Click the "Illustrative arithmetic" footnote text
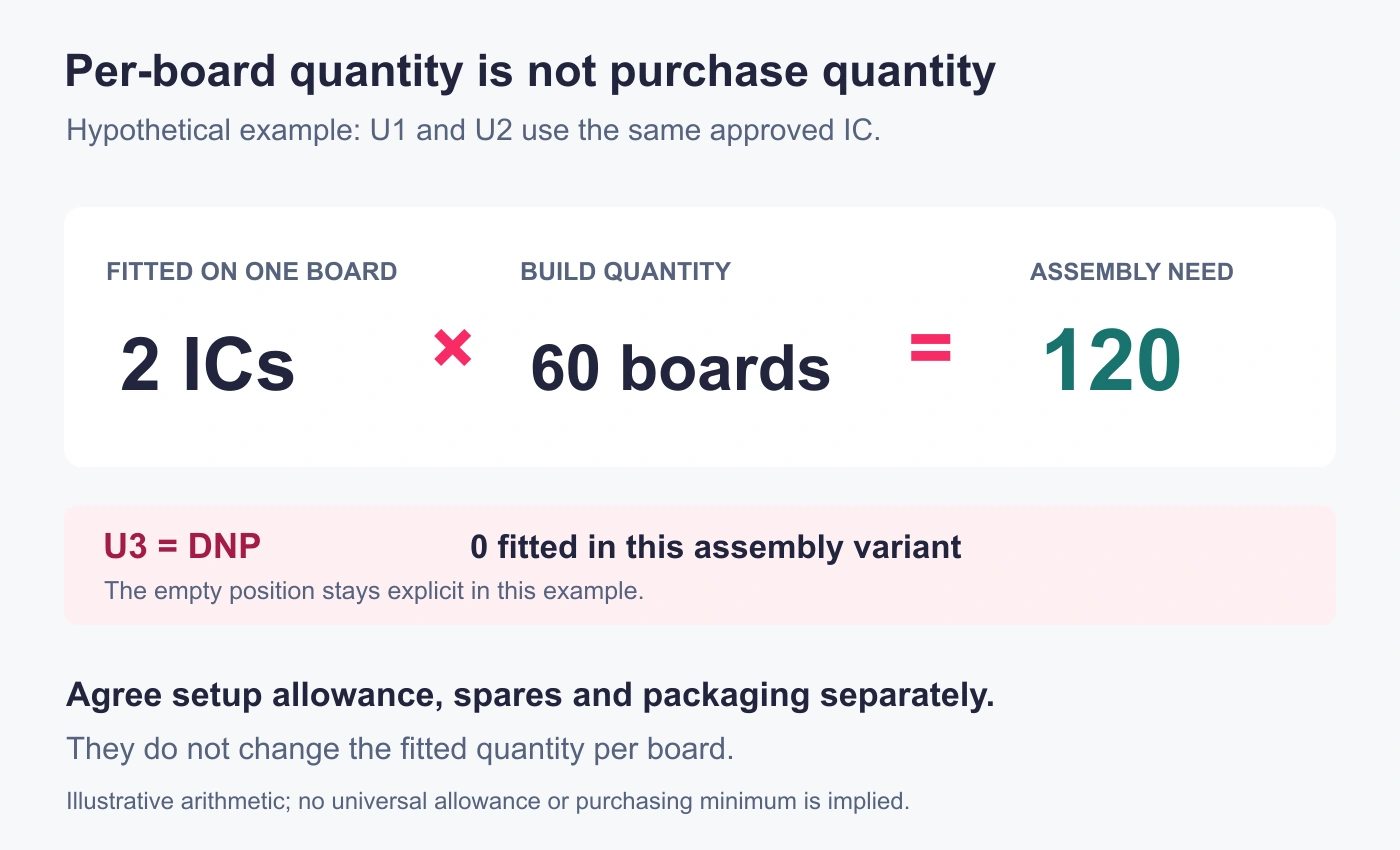 pyautogui.click(x=488, y=801)
